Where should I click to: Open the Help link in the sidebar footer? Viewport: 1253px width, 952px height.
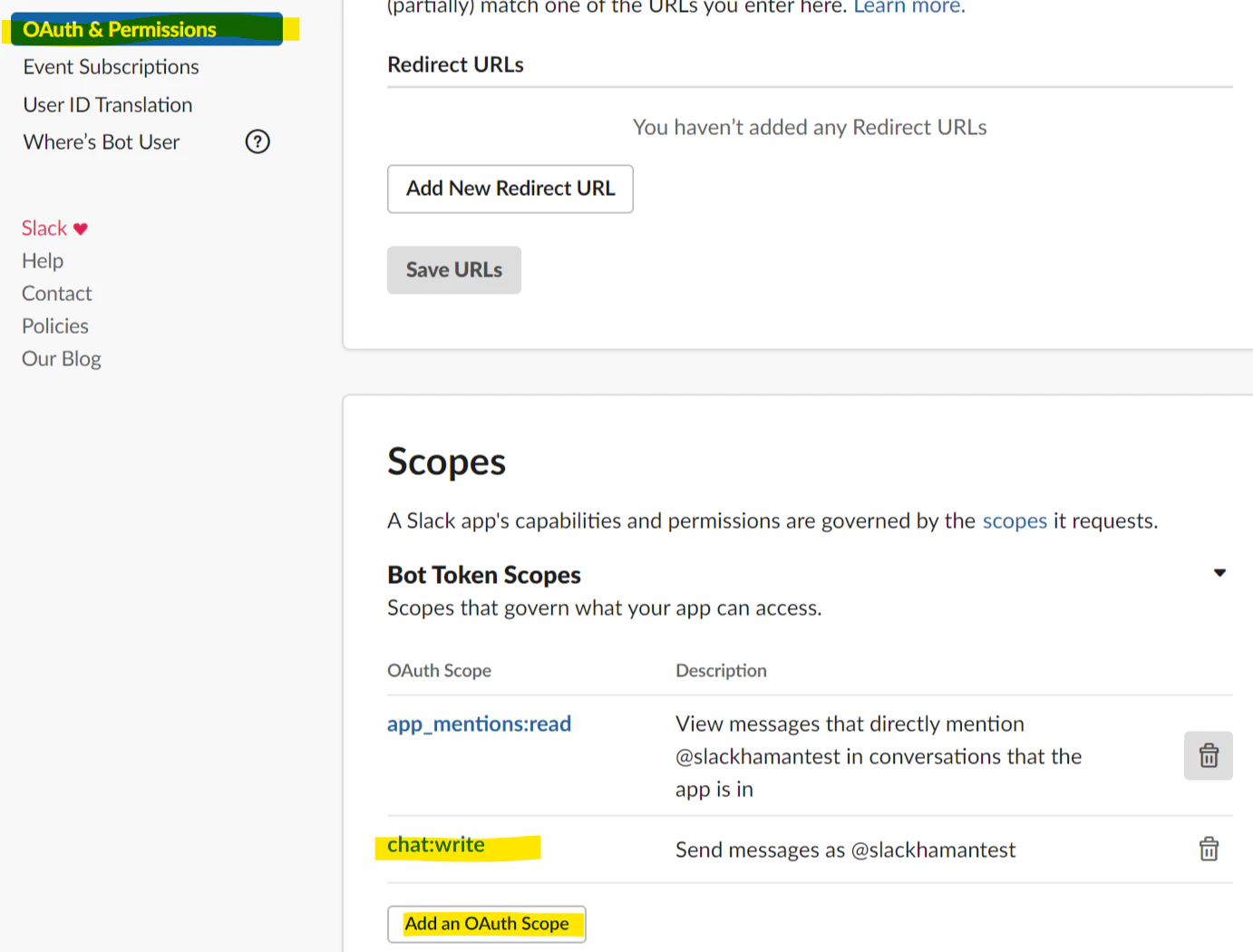[43, 261]
